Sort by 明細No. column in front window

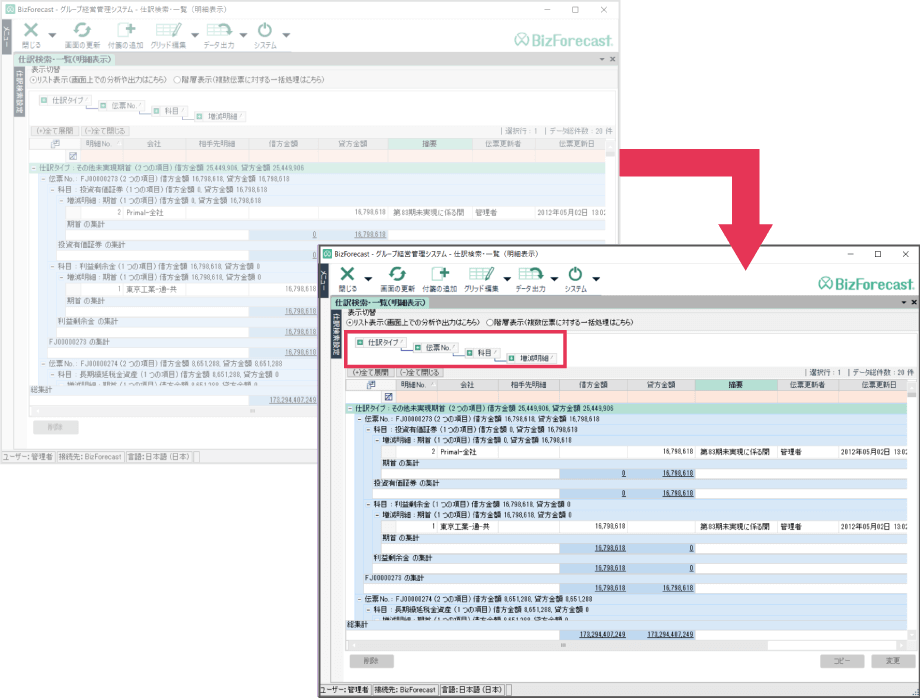point(417,385)
